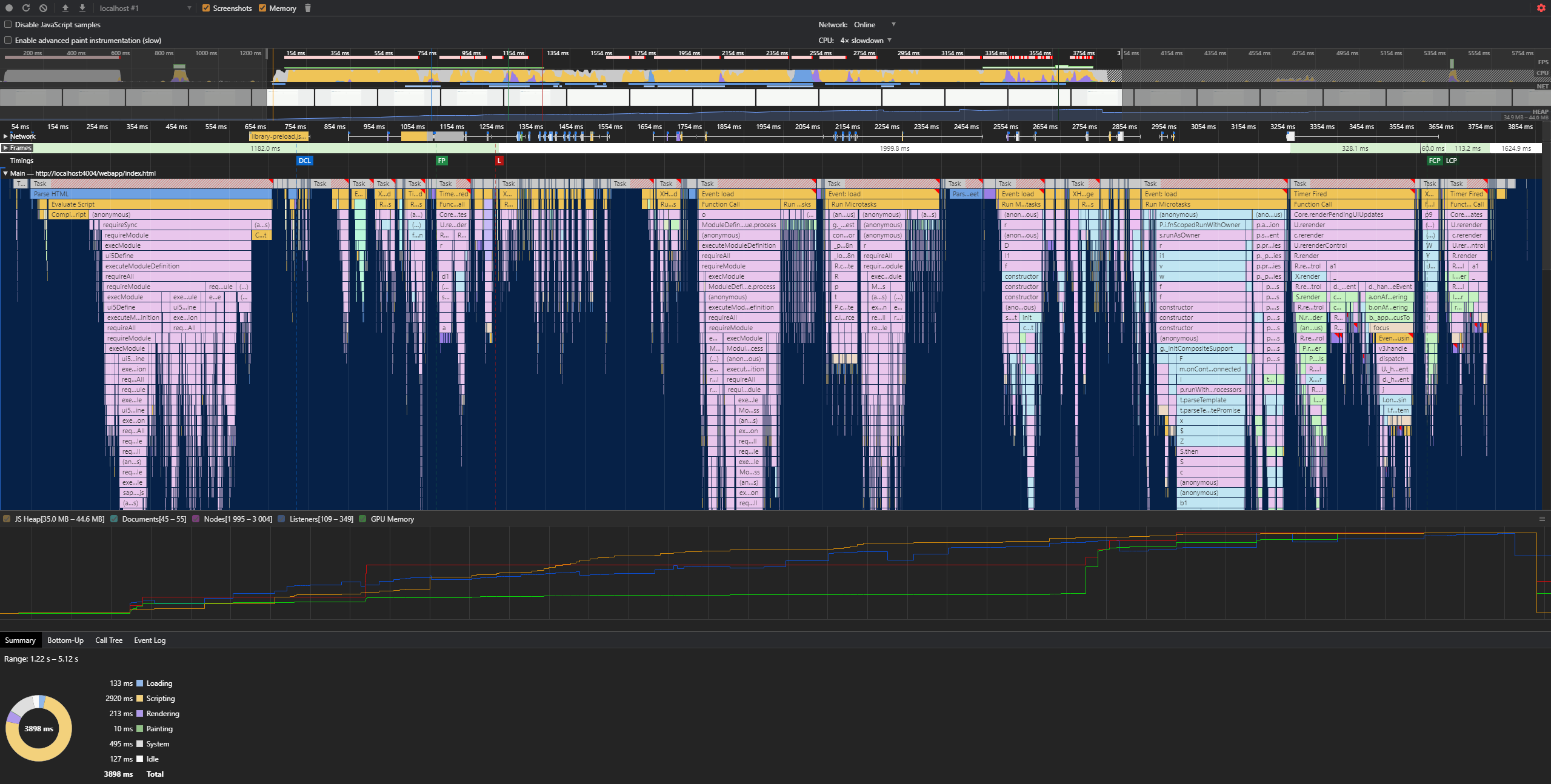Open the red capture settings gear

(x=1541, y=8)
